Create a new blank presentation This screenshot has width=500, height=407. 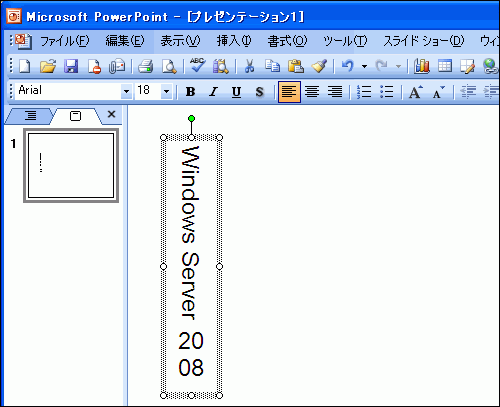[25, 66]
